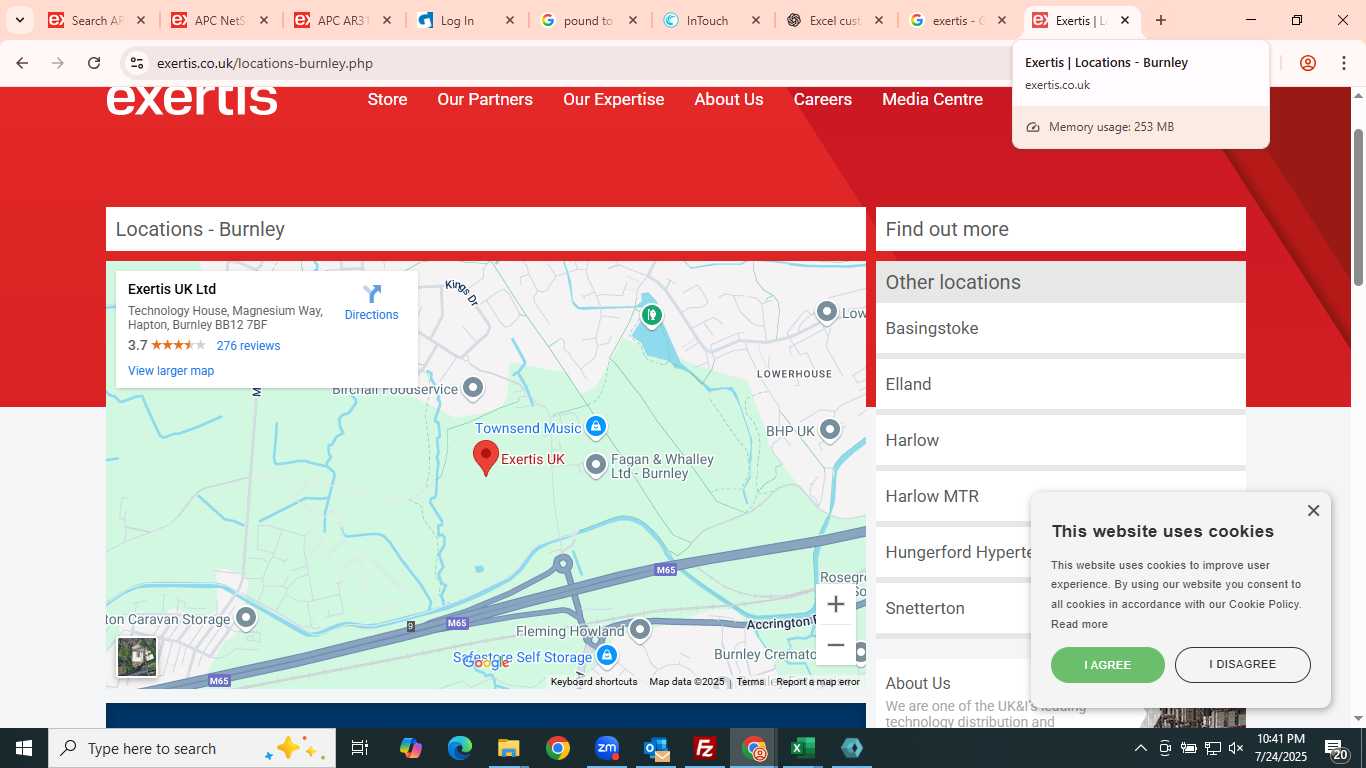Open Our Partners menu
The width and height of the screenshot is (1366, 768).
485,99
